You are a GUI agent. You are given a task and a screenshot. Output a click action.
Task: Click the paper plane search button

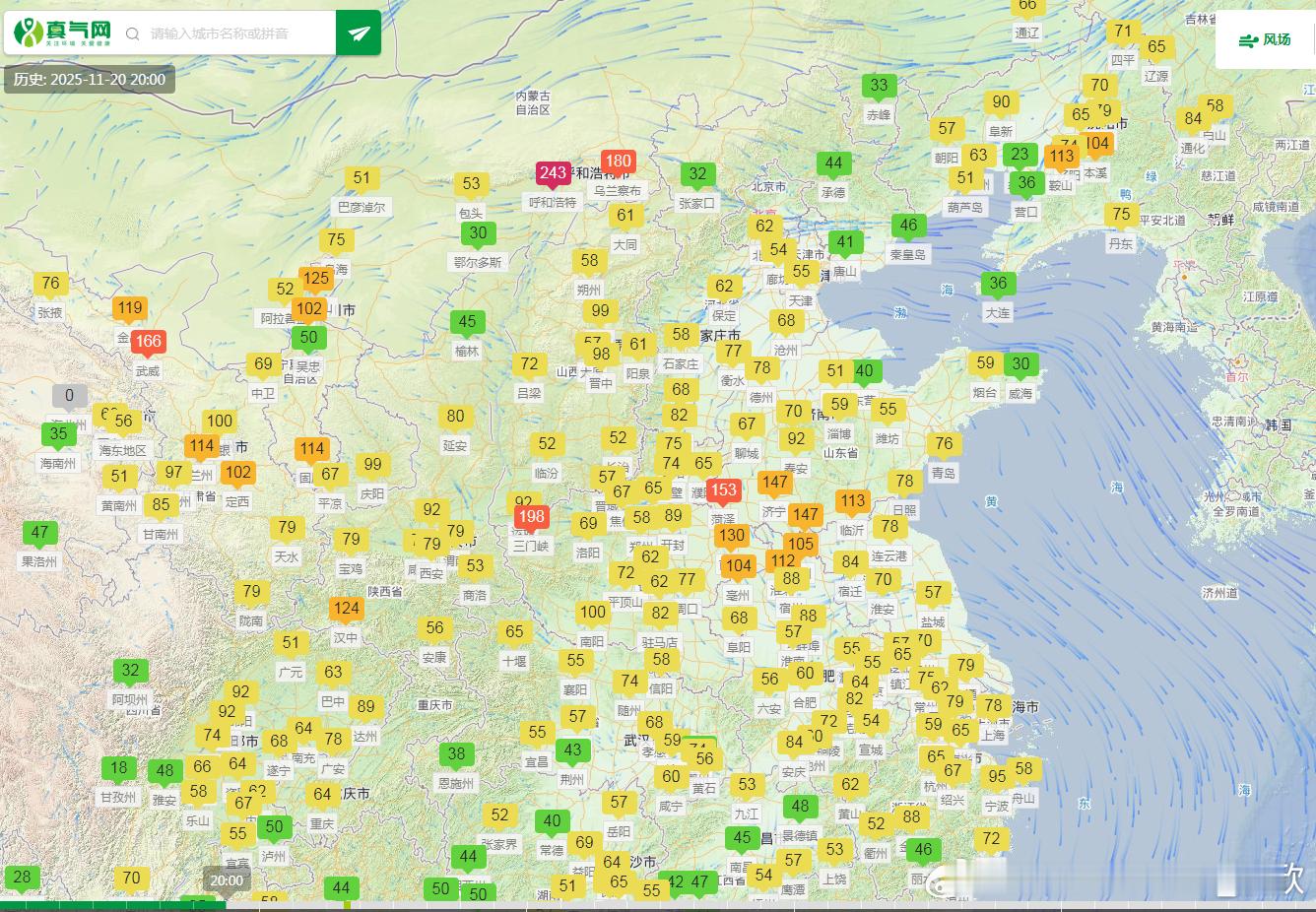point(359,33)
